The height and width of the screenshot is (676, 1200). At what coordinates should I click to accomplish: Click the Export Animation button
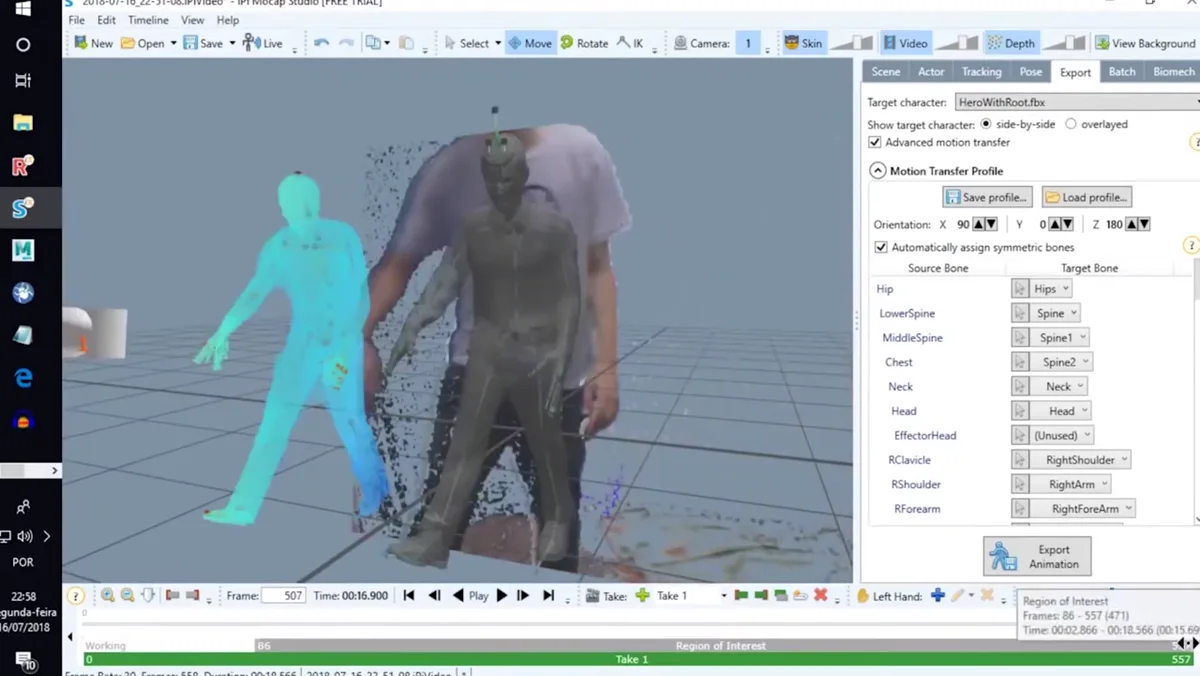pos(1037,557)
